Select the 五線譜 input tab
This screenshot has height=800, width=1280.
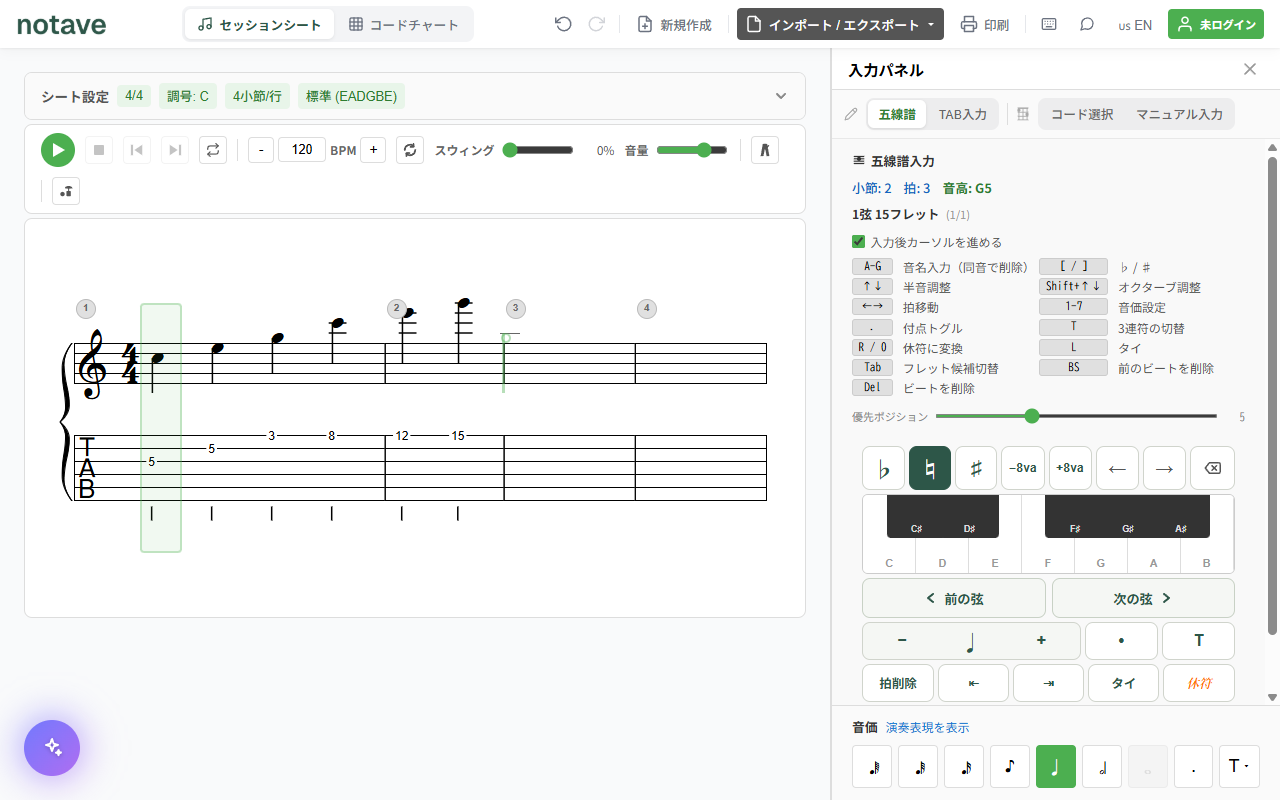897,114
